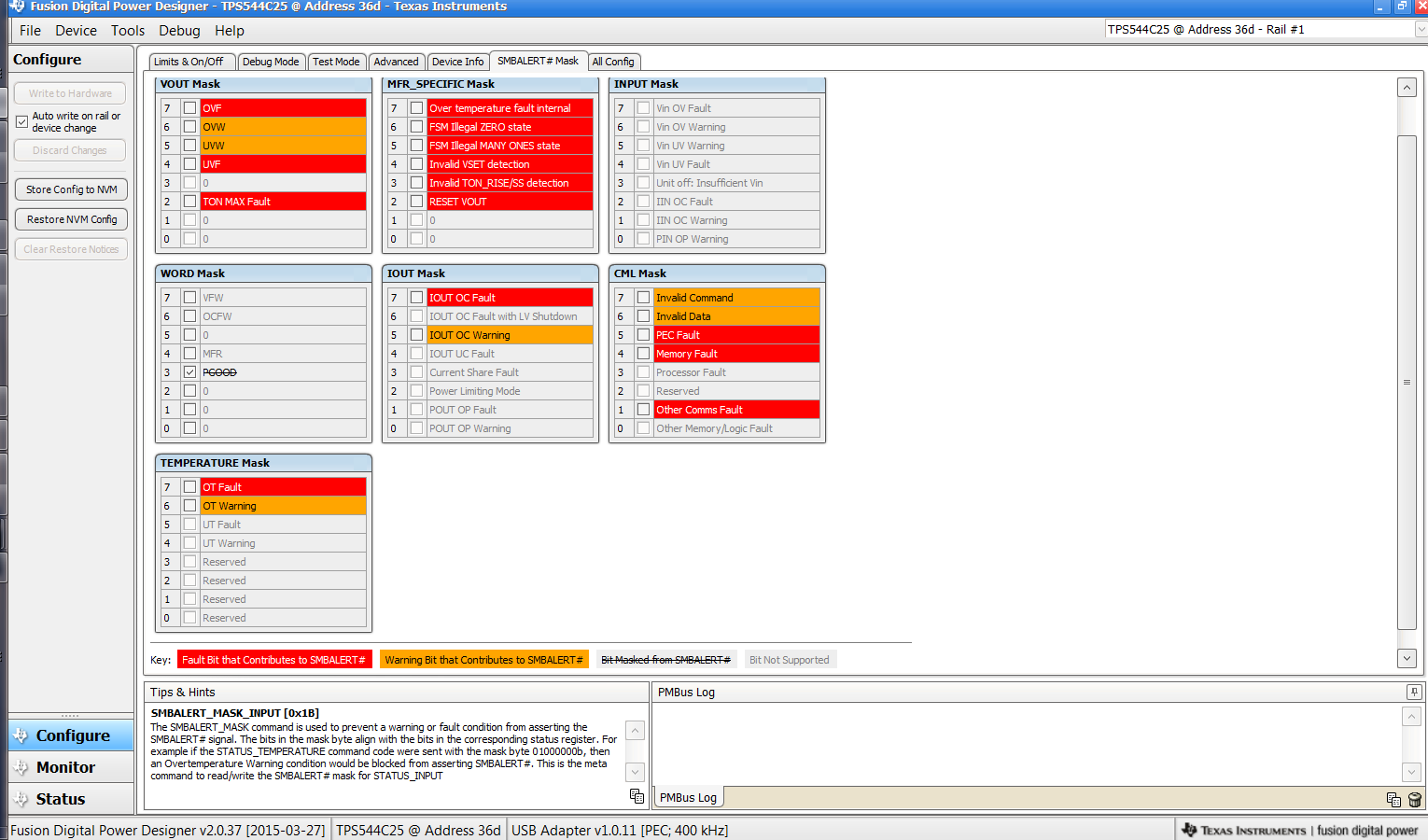Screen dimensions: 1428x840
Task: Open the Monitor view via its sidebar icon
Action: tap(21, 766)
